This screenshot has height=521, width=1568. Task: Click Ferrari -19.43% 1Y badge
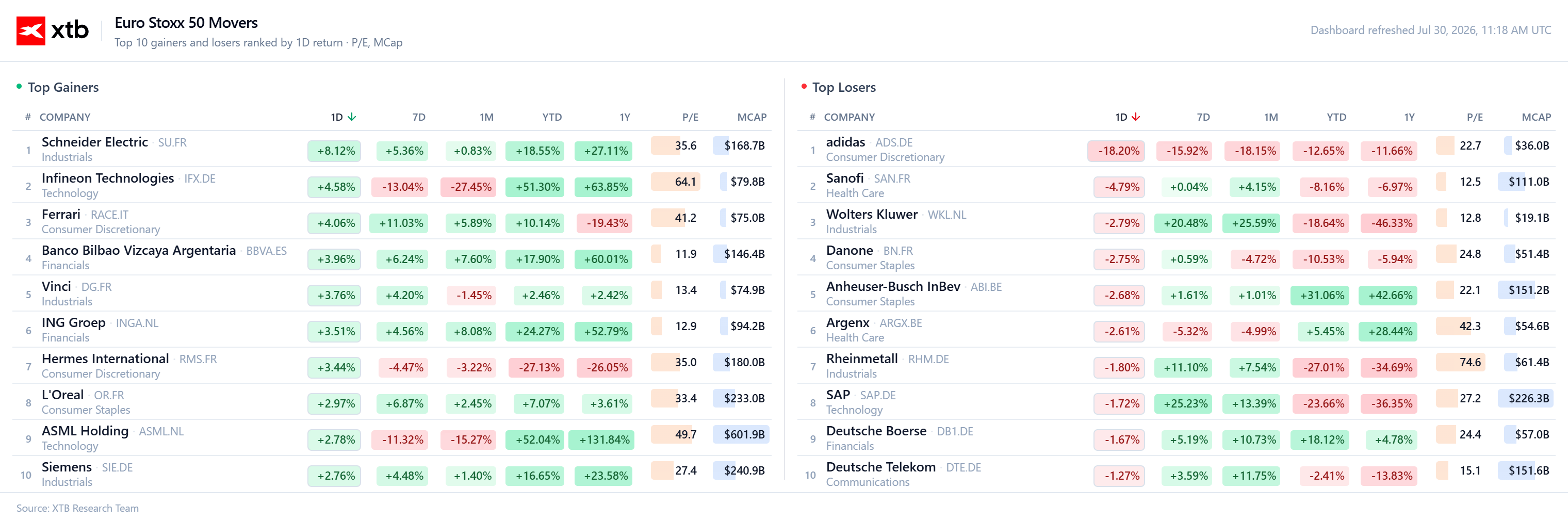click(605, 223)
